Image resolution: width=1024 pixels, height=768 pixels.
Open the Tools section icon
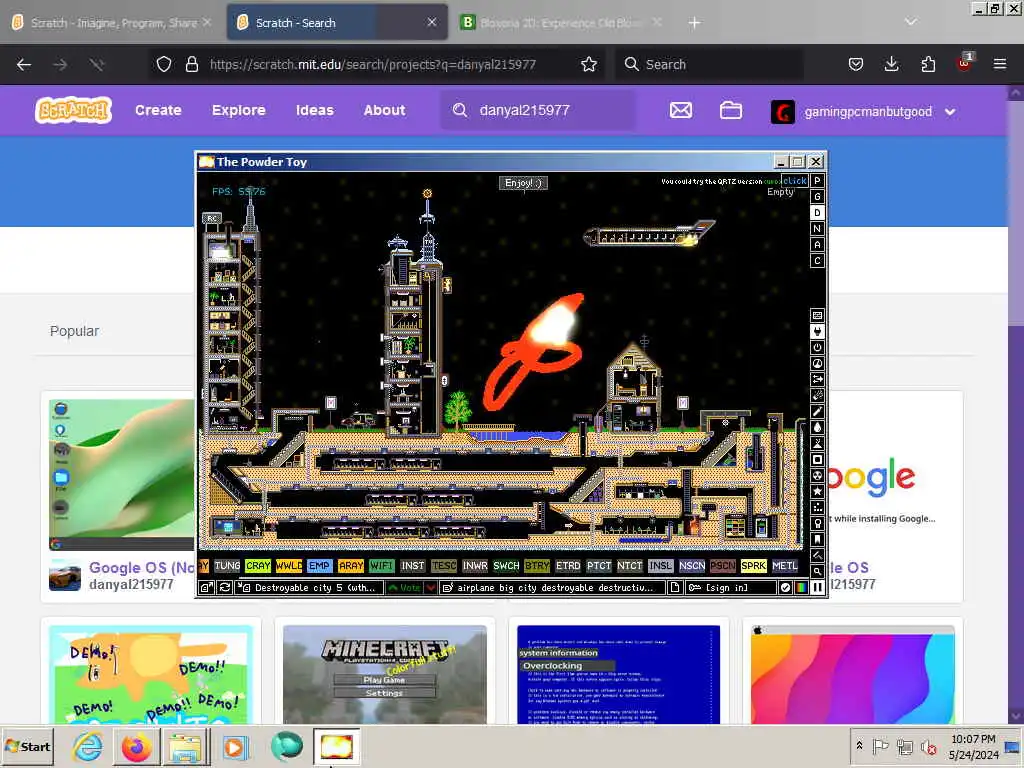817,523
